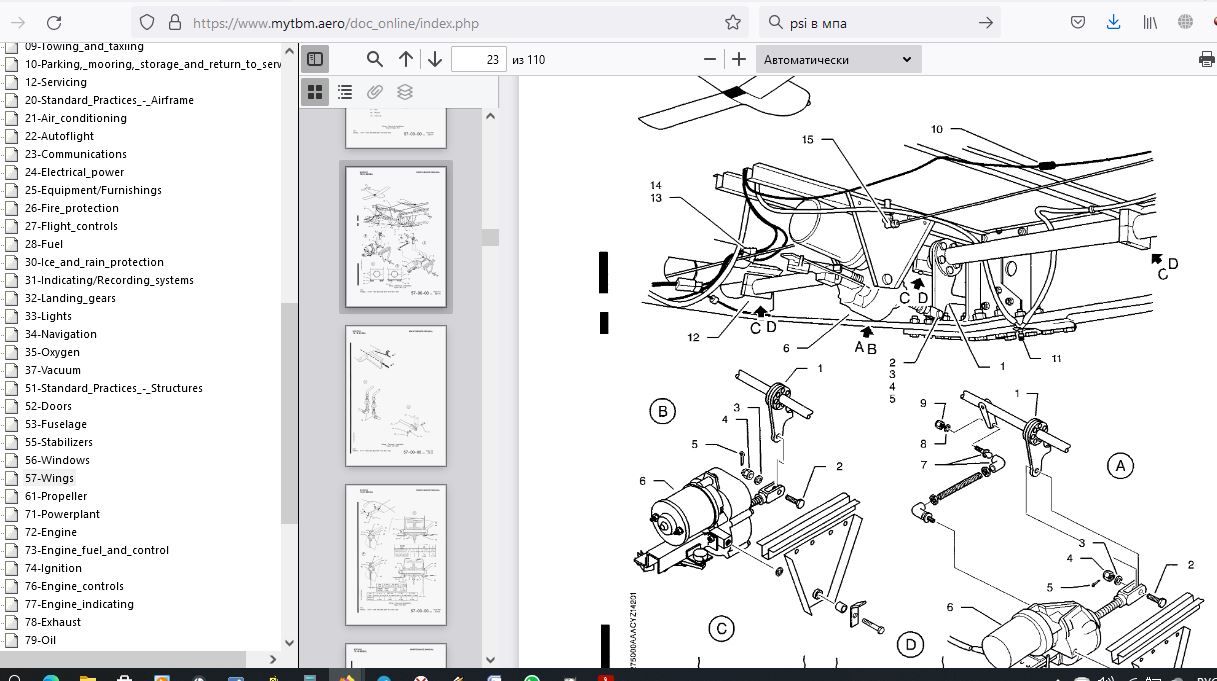The image size is (1217, 681).
Task: Show the document outline view
Action: 345,92
